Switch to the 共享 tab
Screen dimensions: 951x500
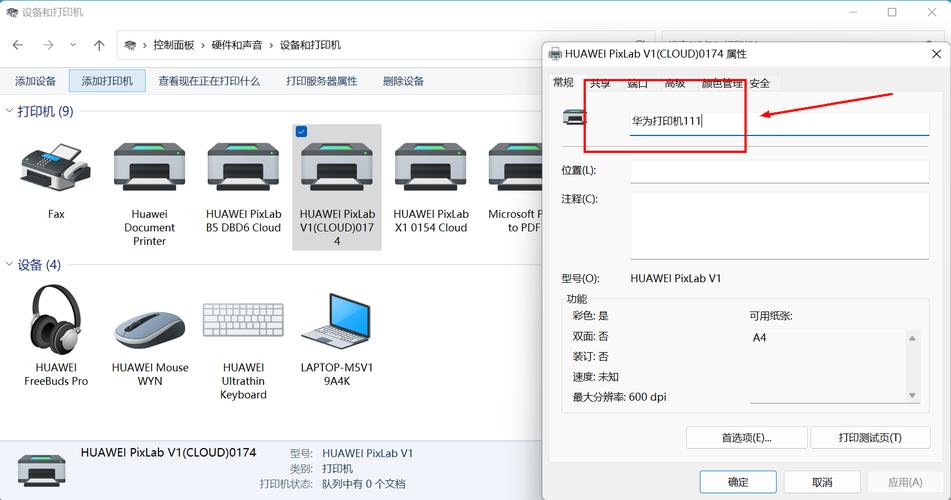(x=600, y=84)
